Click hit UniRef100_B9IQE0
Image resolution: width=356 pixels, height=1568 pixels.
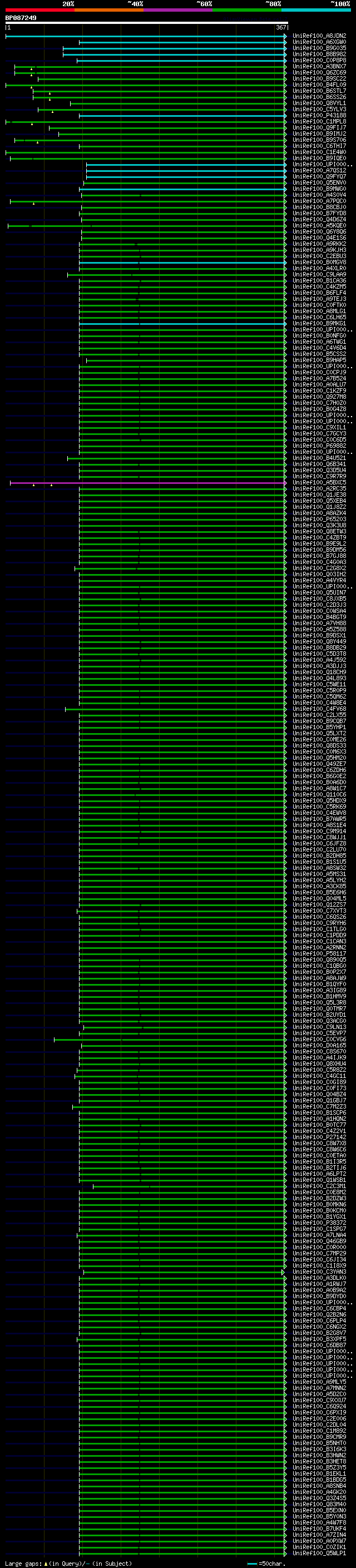coord(319,159)
